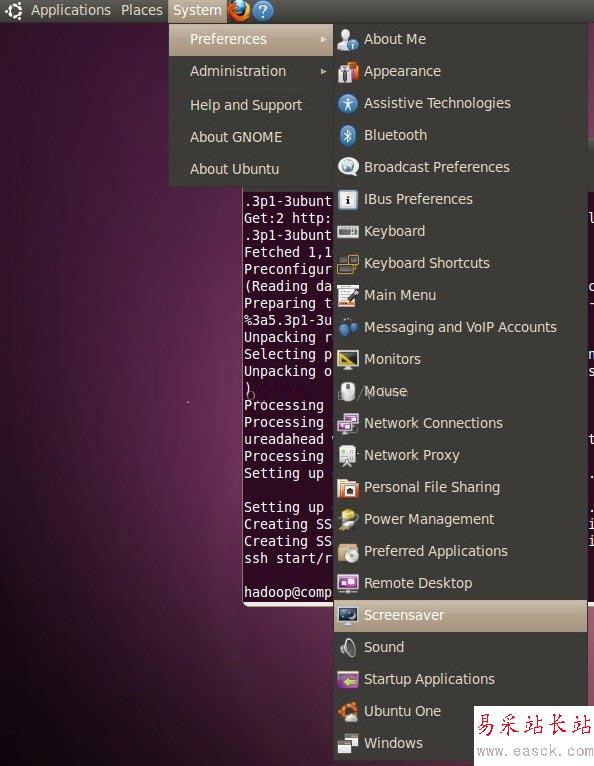The image size is (594, 766).
Task: Click the Mouse icon
Action: click(348, 391)
